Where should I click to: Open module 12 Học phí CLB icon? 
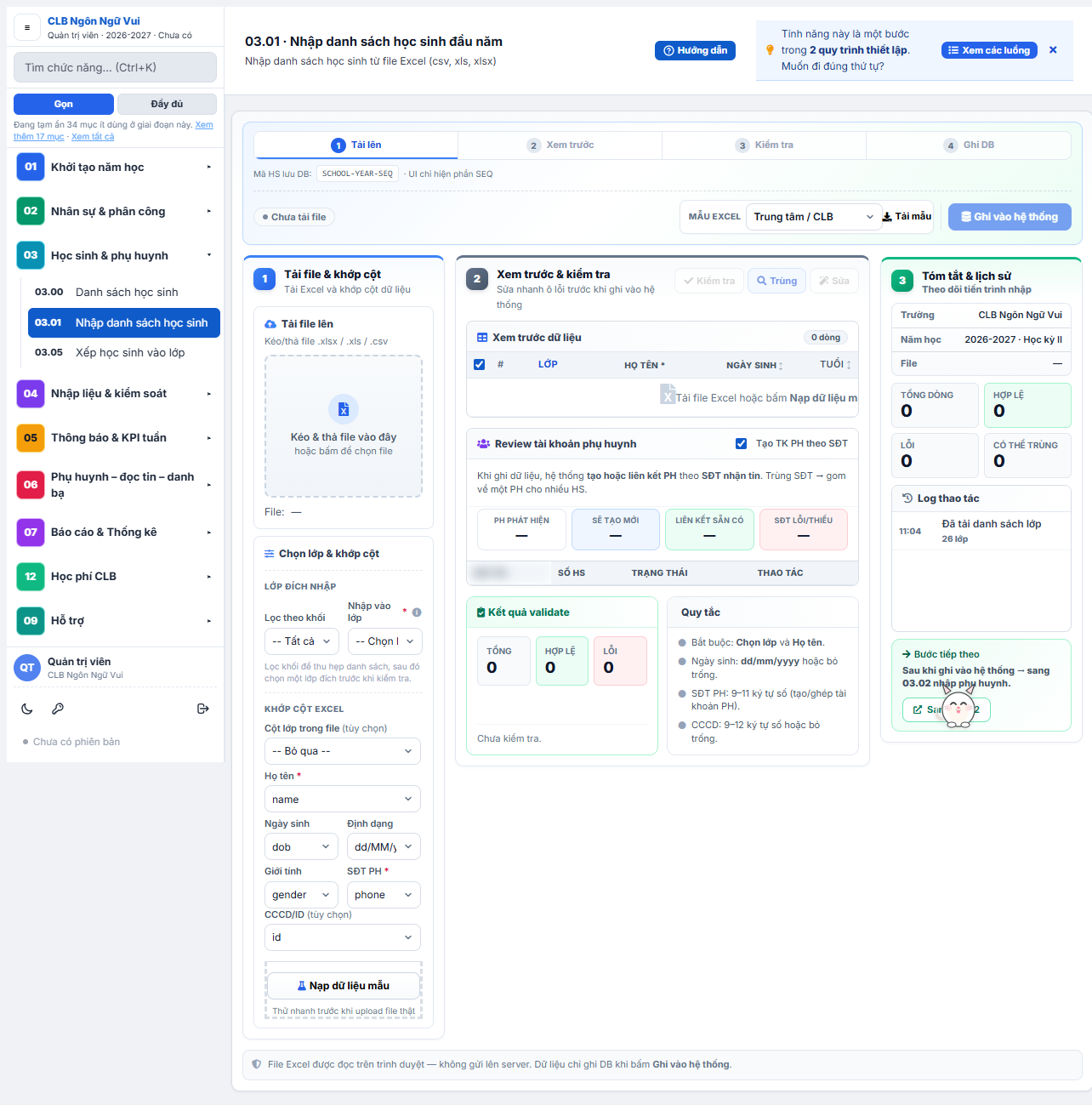(31, 576)
